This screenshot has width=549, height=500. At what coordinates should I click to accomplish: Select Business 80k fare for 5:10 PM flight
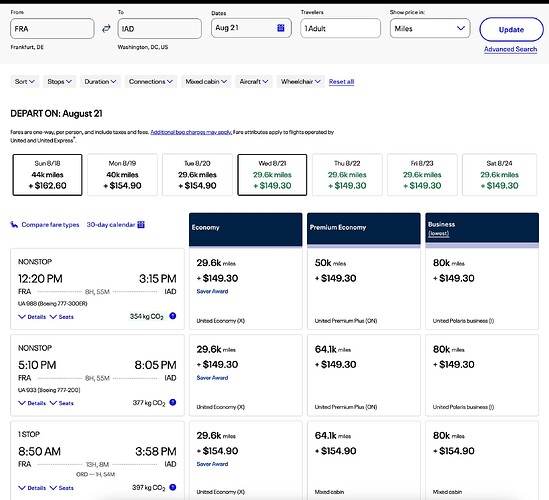tap(482, 375)
